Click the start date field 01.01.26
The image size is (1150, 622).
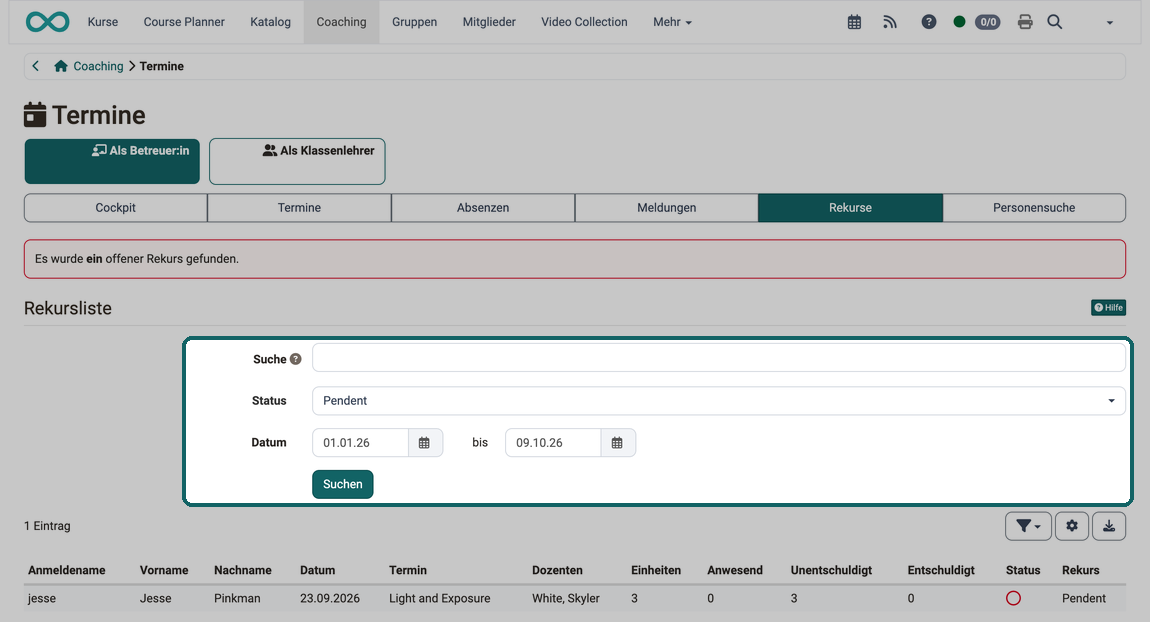tap(360, 443)
